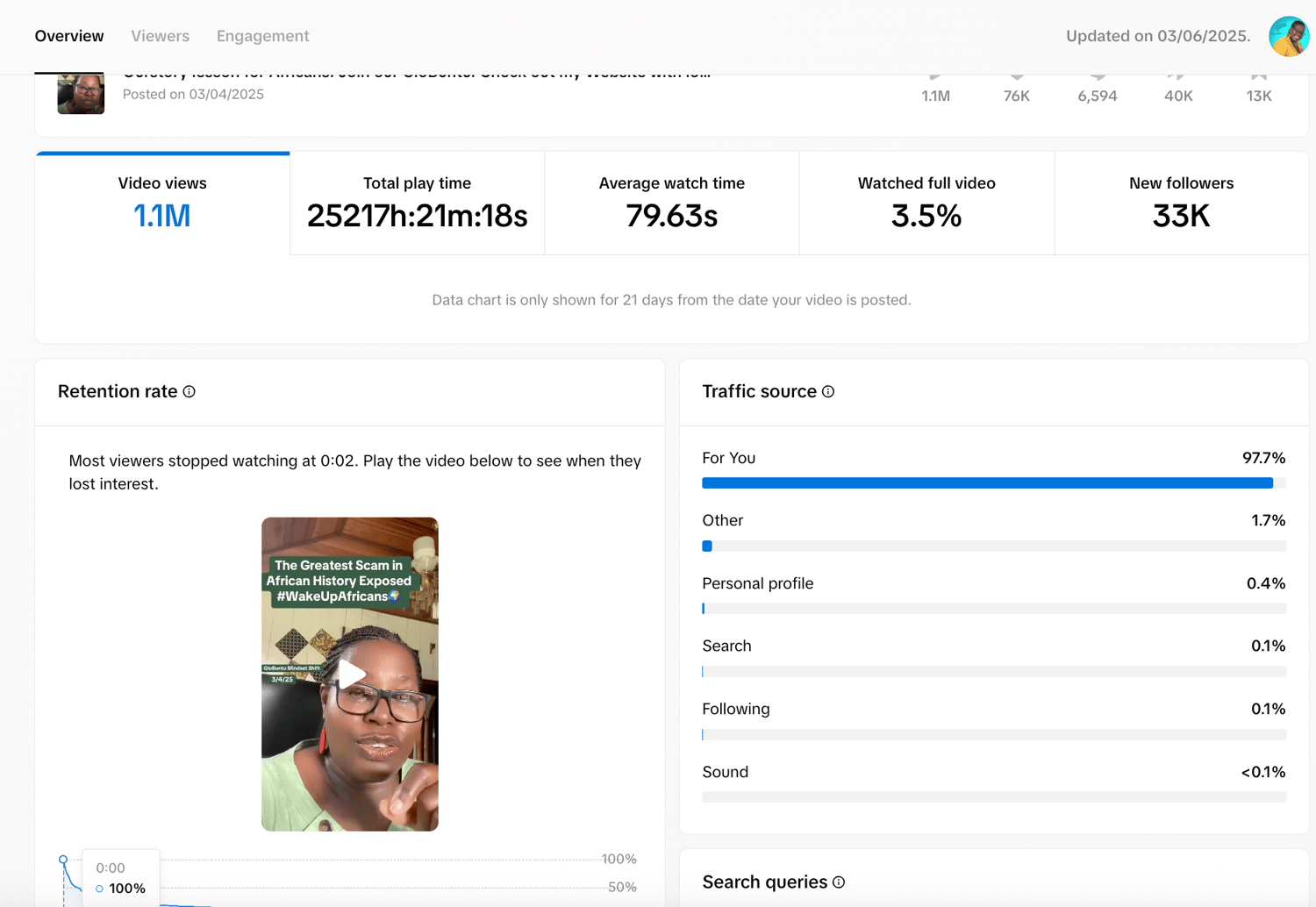
Task: Click the Search queries heading
Action: pyautogui.click(x=765, y=882)
